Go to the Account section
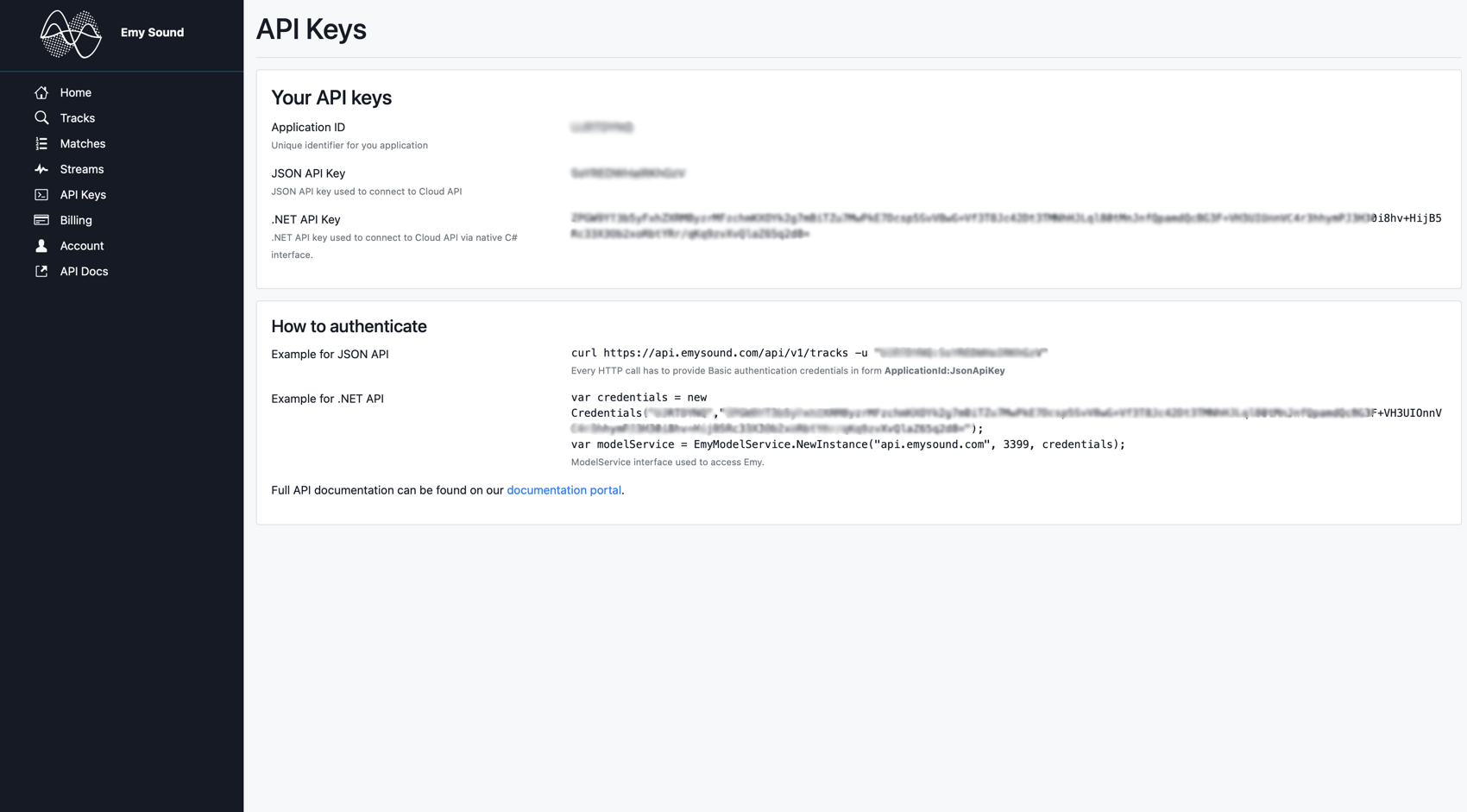This screenshot has height=812, width=1467. [x=81, y=245]
